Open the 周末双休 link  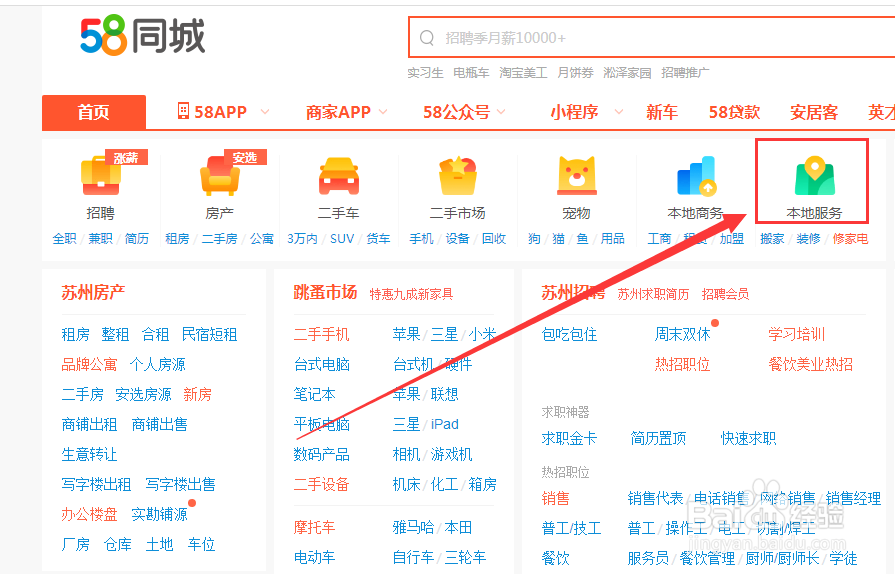683,334
